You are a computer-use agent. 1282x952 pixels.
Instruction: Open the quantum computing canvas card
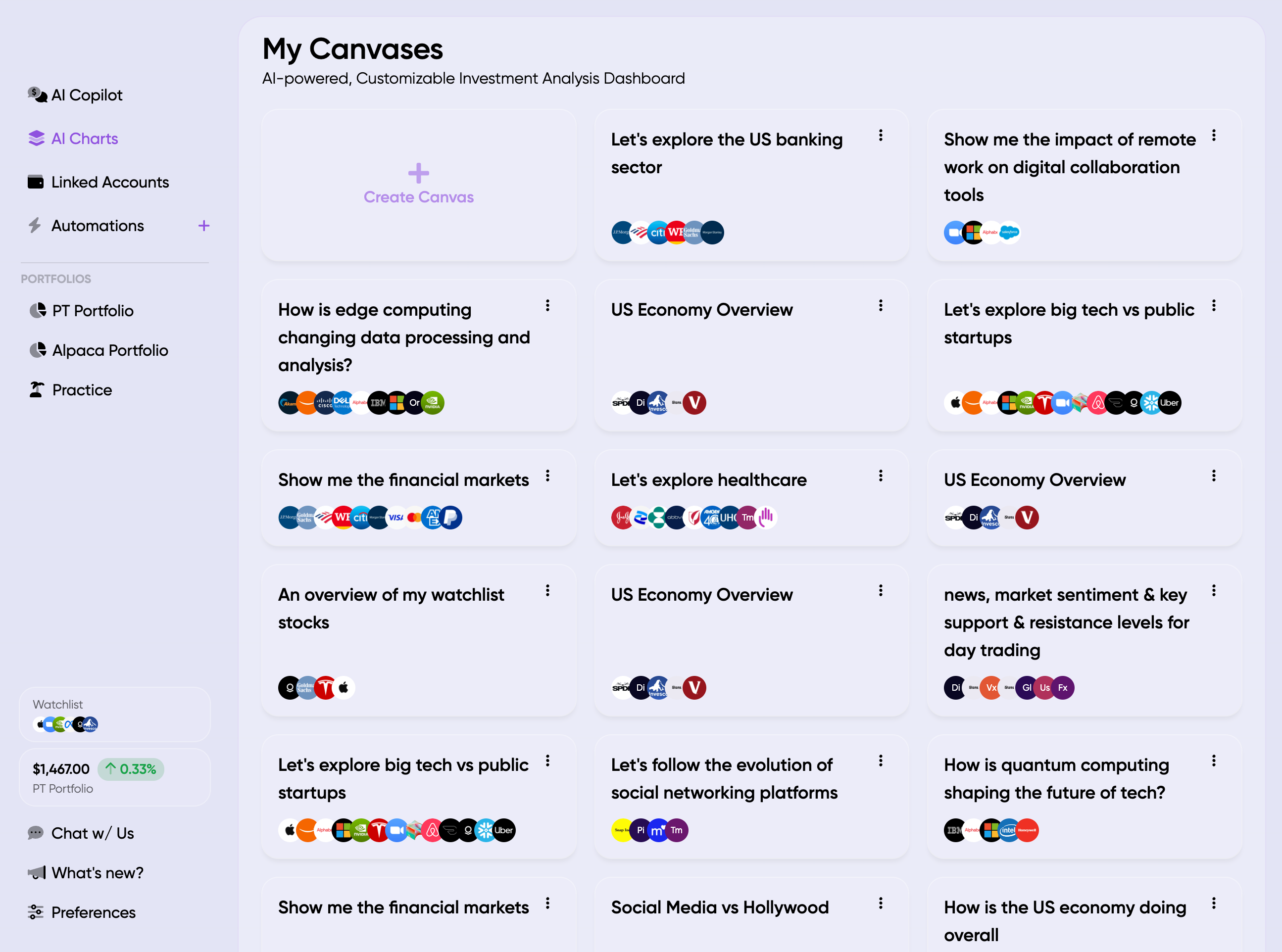click(1056, 778)
